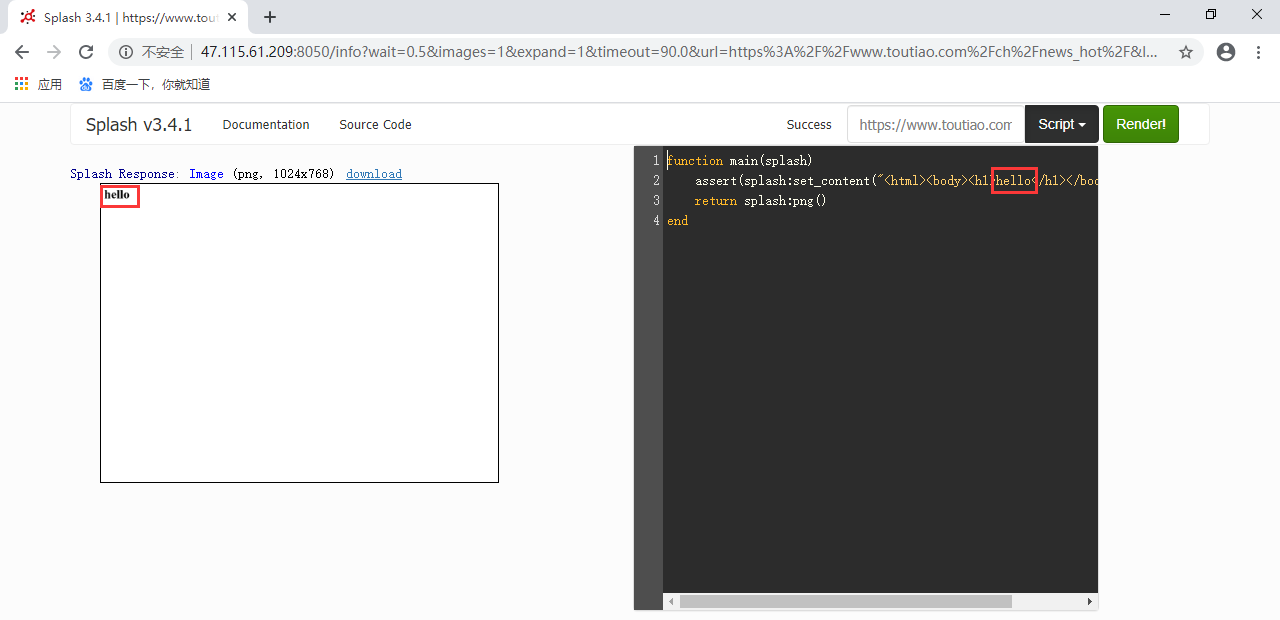Expand the Script dropdown
Image resolution: width=1280 pixels, height=620 pixels.
tap(1062, 125)
